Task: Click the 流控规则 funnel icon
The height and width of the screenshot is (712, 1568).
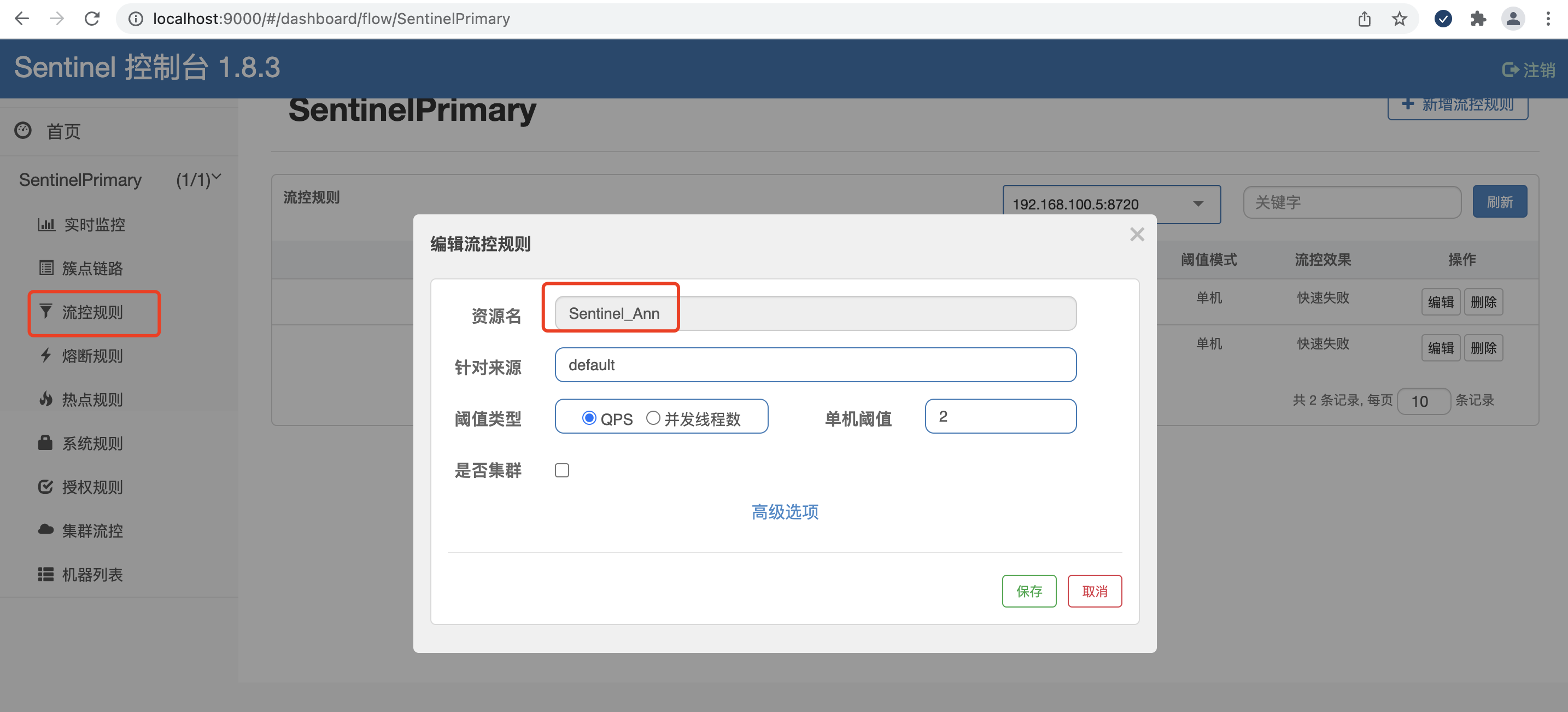Action: 46,311
